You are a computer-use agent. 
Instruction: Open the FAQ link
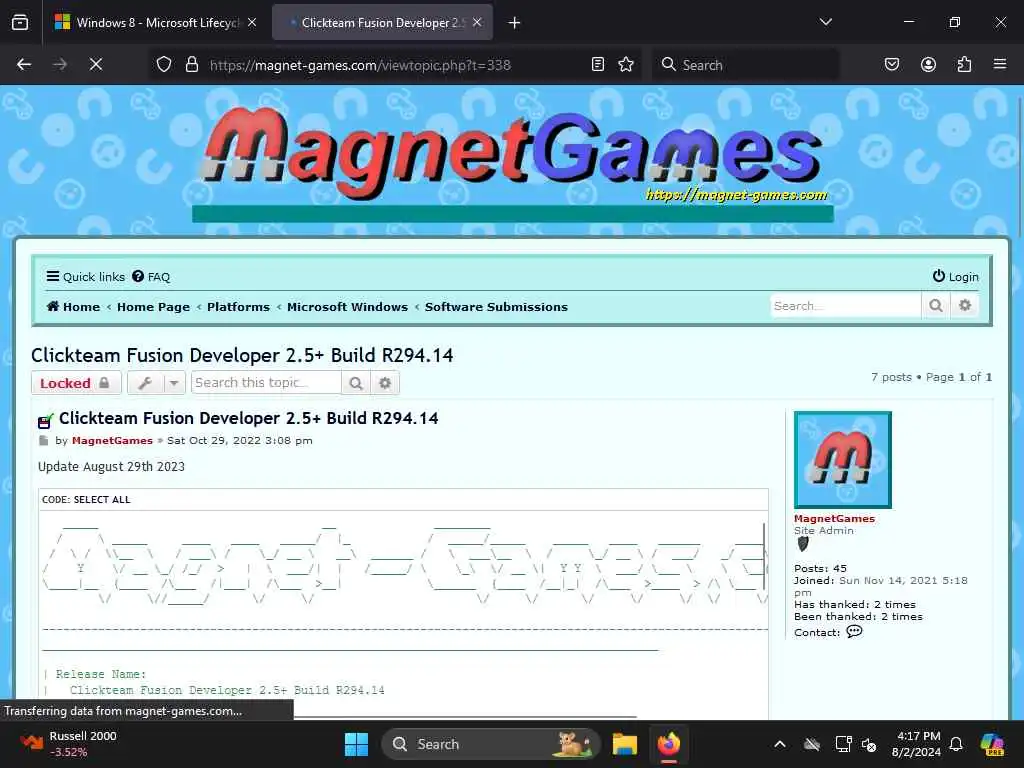[151, 277]
